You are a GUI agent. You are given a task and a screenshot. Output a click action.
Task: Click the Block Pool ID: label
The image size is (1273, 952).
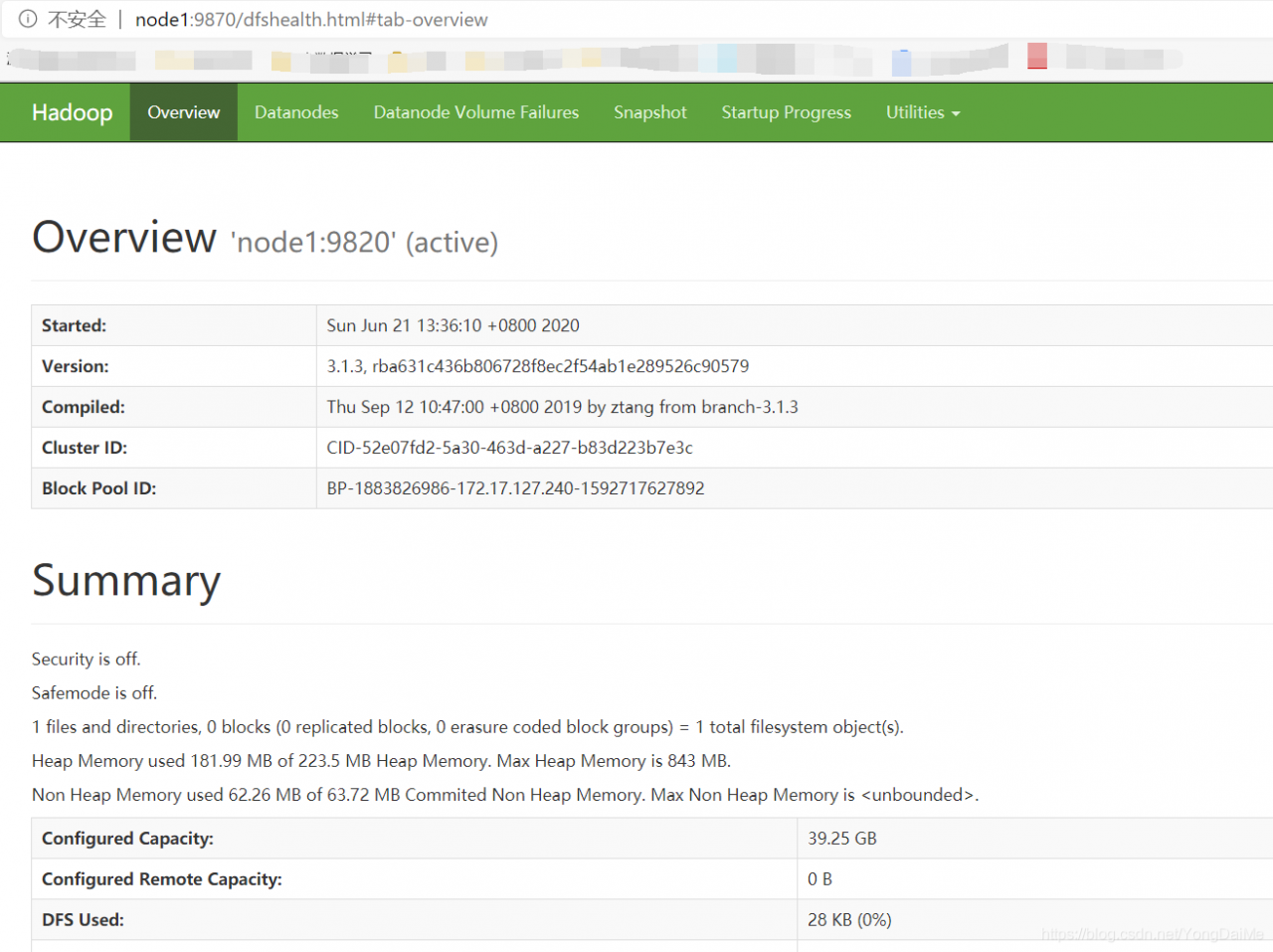99,488
